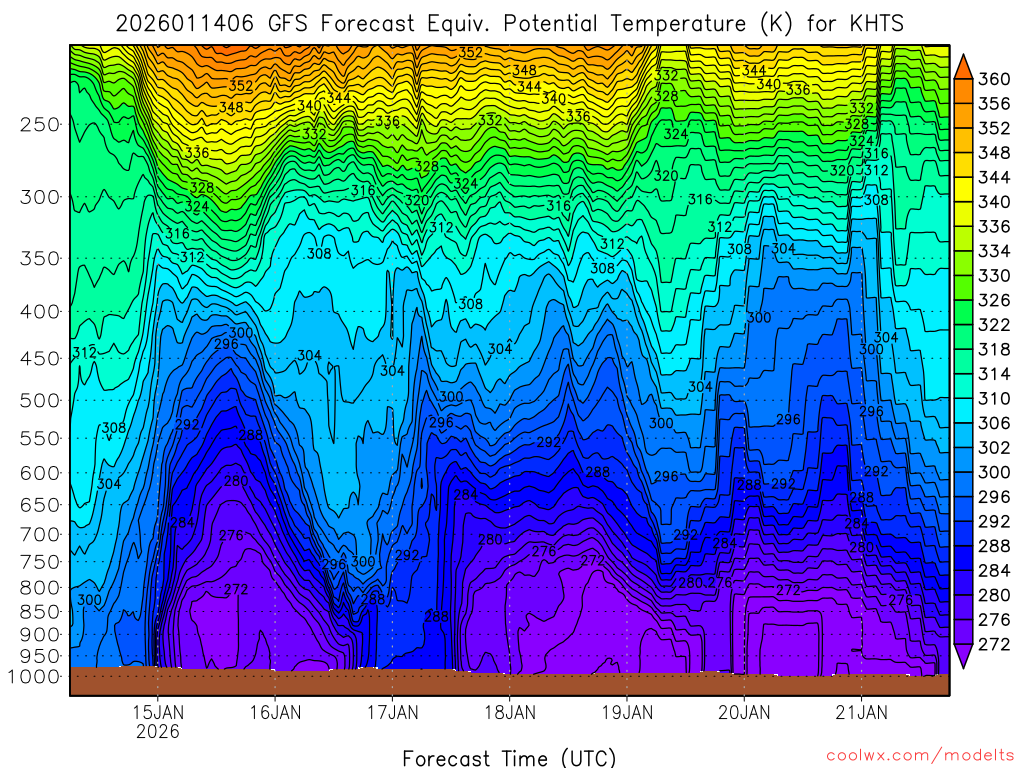The height and width of the screenshot is (768, 1024).
Task: Click the 850 pressure axis label
Action: coord(39,611)
